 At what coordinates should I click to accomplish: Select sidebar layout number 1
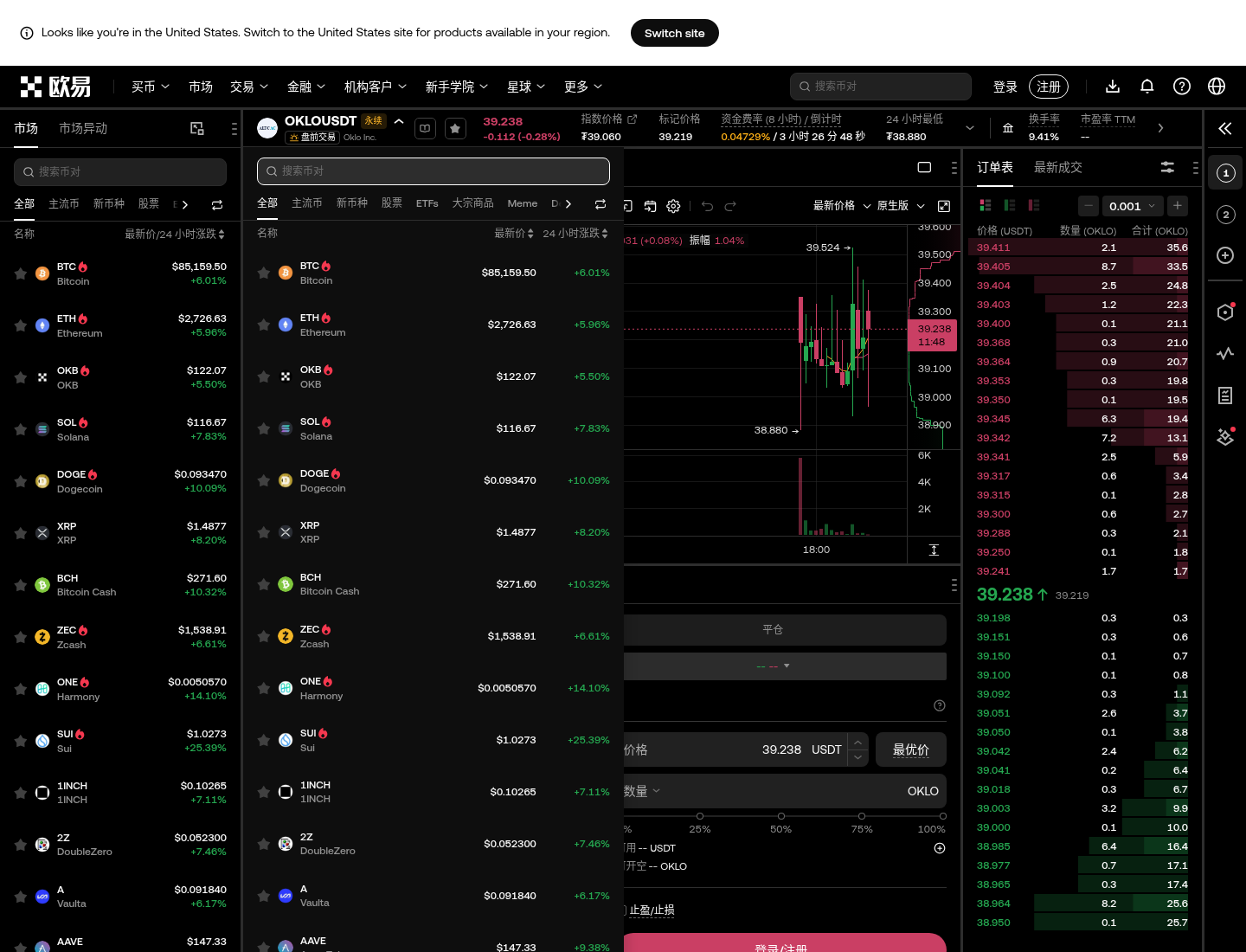[x=1225, y=173]
